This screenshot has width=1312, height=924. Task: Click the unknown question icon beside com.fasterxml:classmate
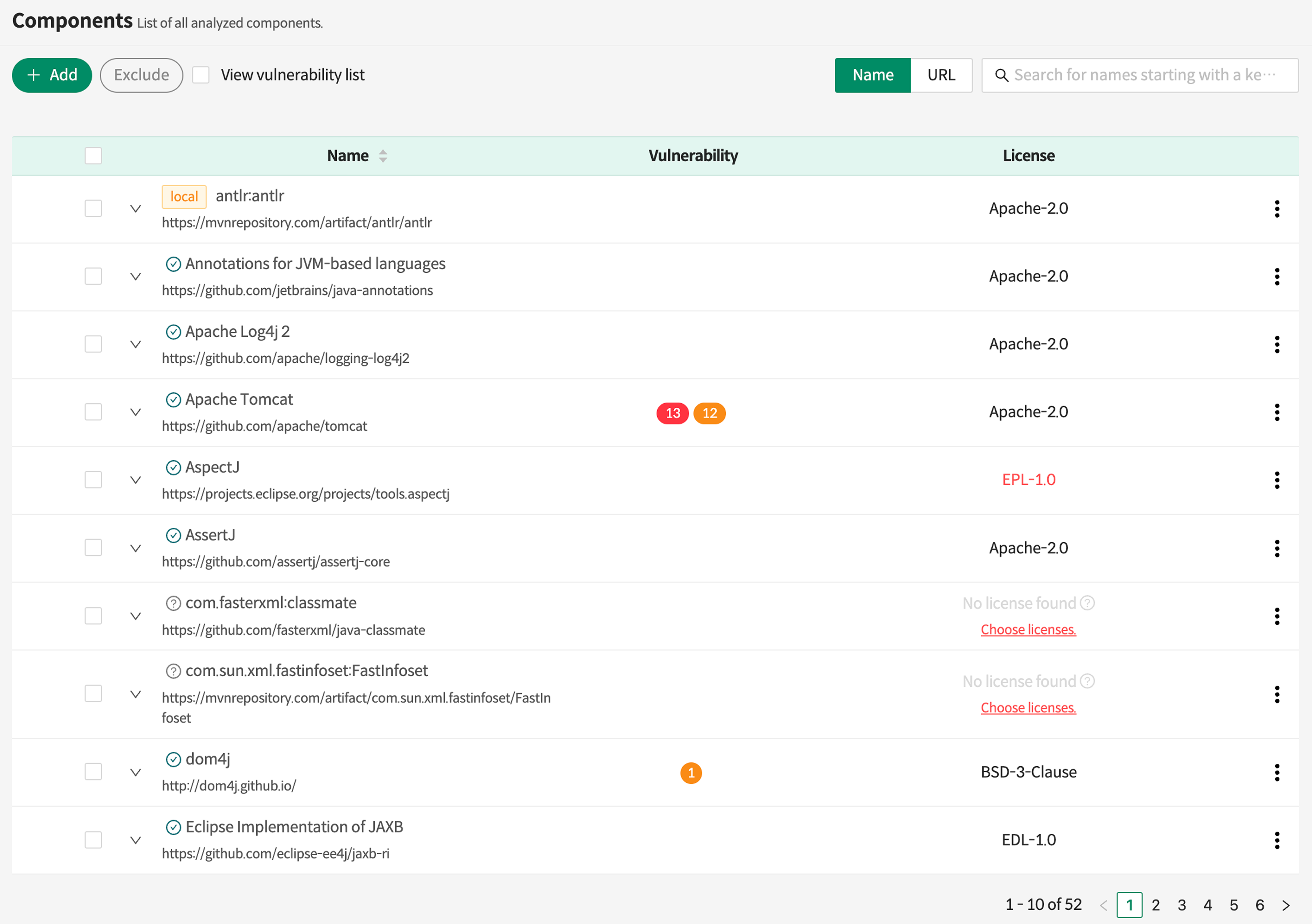click(x=173, y=603)
